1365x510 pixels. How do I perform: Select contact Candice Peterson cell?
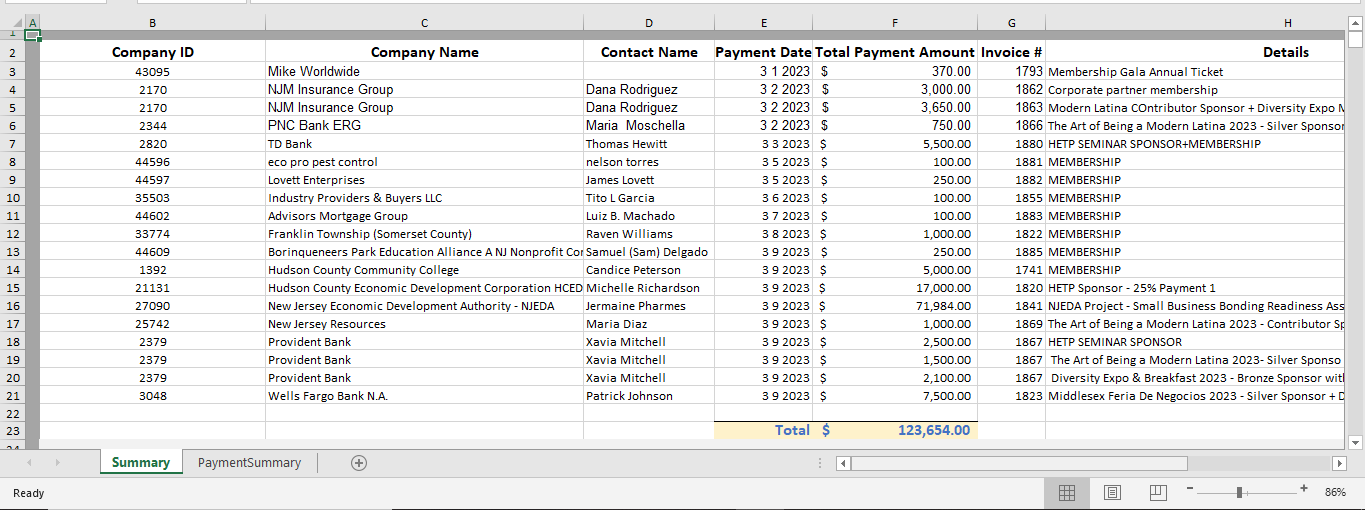649,270
